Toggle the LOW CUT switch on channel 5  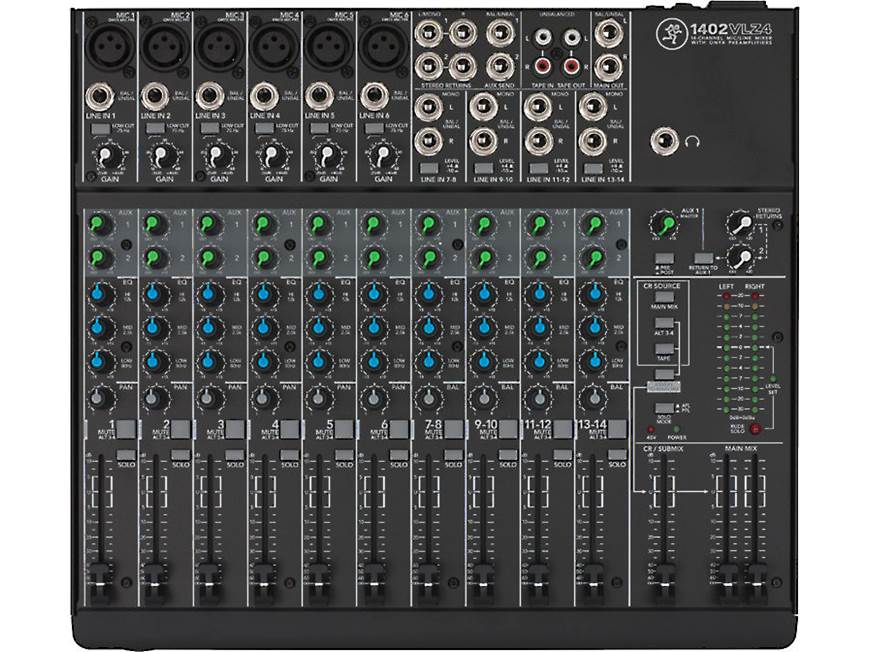319,129
